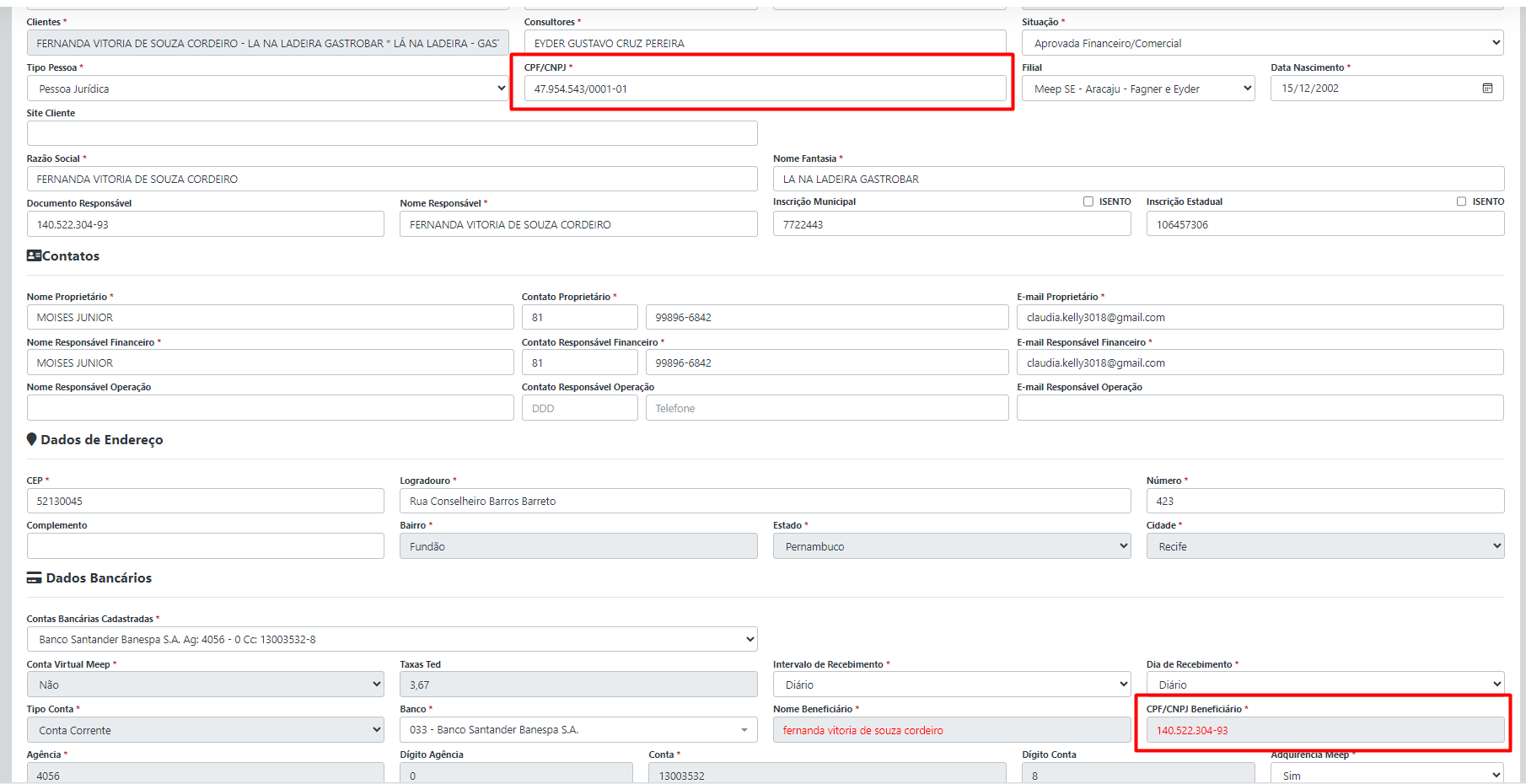Screen dimensions: 1526x784
Task: Open the Tipo Conta dropdown
Action: [x=205, y=730]
